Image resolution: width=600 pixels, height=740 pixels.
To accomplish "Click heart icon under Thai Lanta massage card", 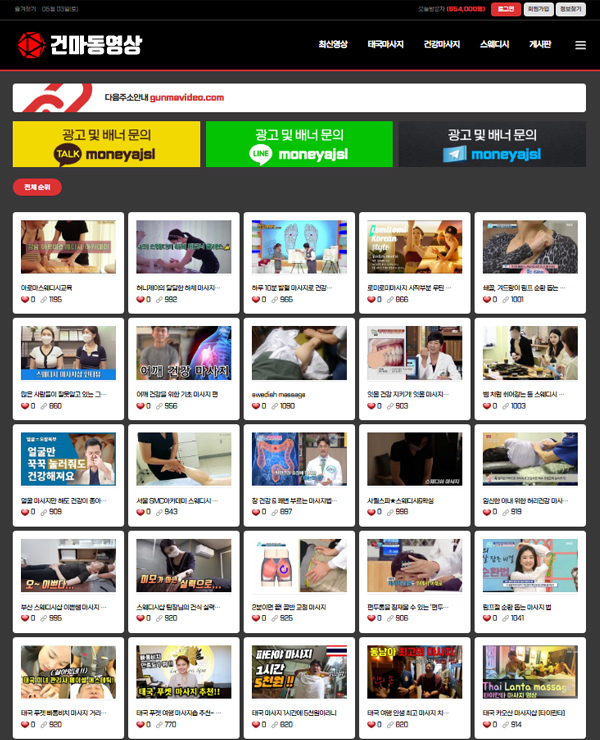I will [487, 724].
